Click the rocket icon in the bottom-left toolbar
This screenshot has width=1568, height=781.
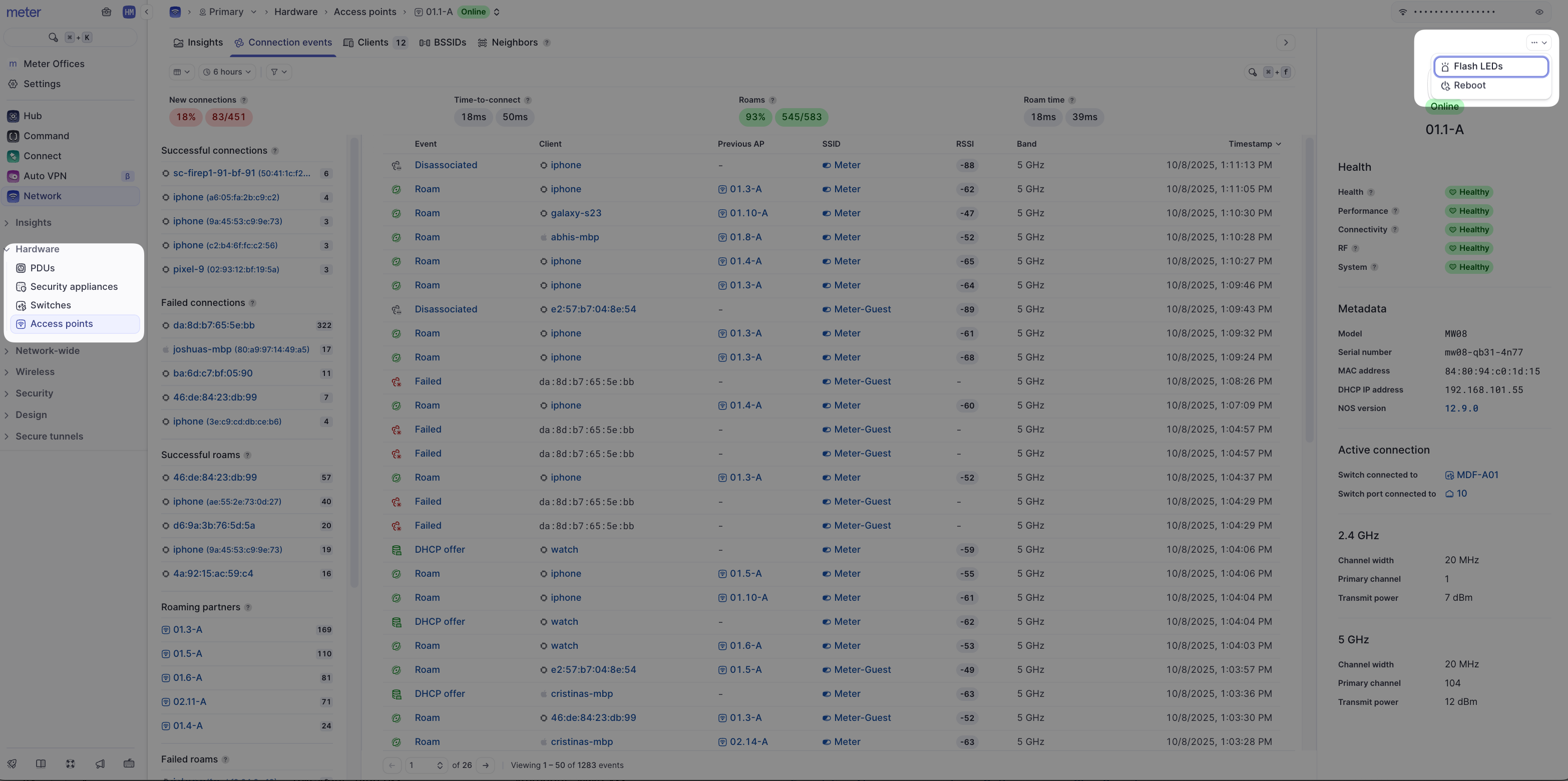pyautogui.click(x=12, y=764)
